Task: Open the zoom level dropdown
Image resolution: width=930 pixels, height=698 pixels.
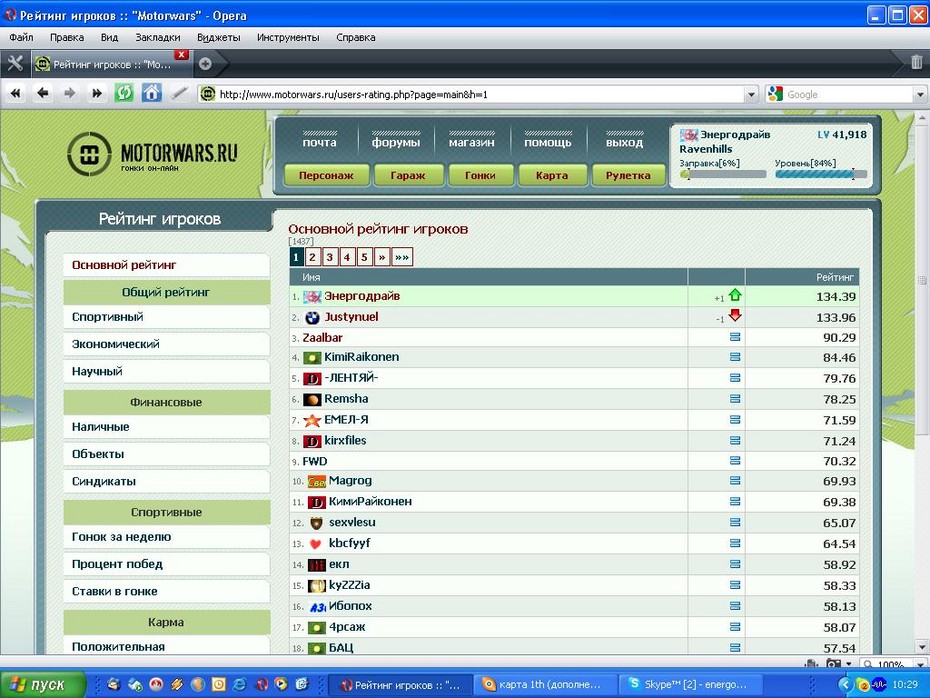Action: click(921, 664)
